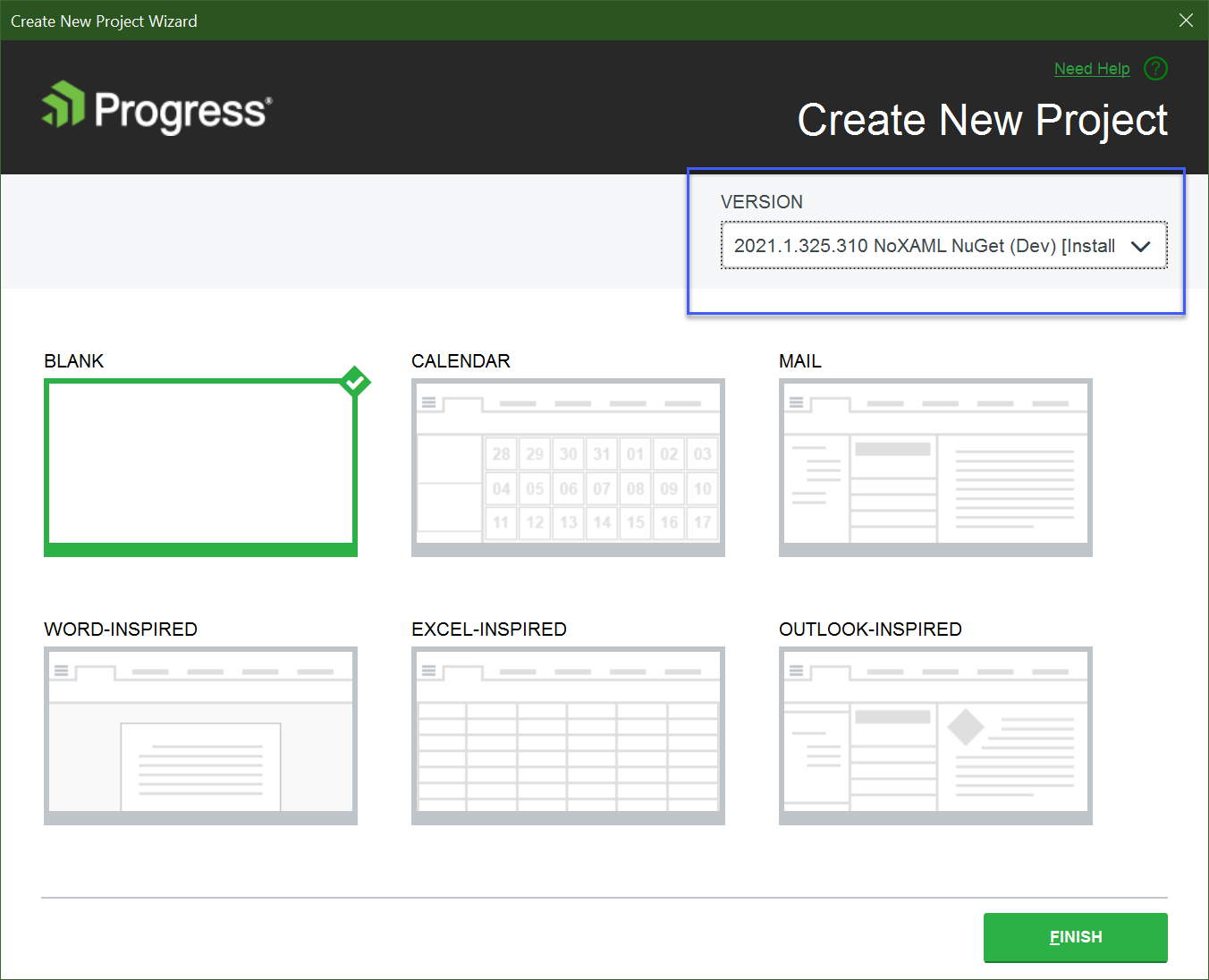This screenshot has width=1209, height=980.
Task: Click the Create New Project heading
Action: [x=982, y=120]
